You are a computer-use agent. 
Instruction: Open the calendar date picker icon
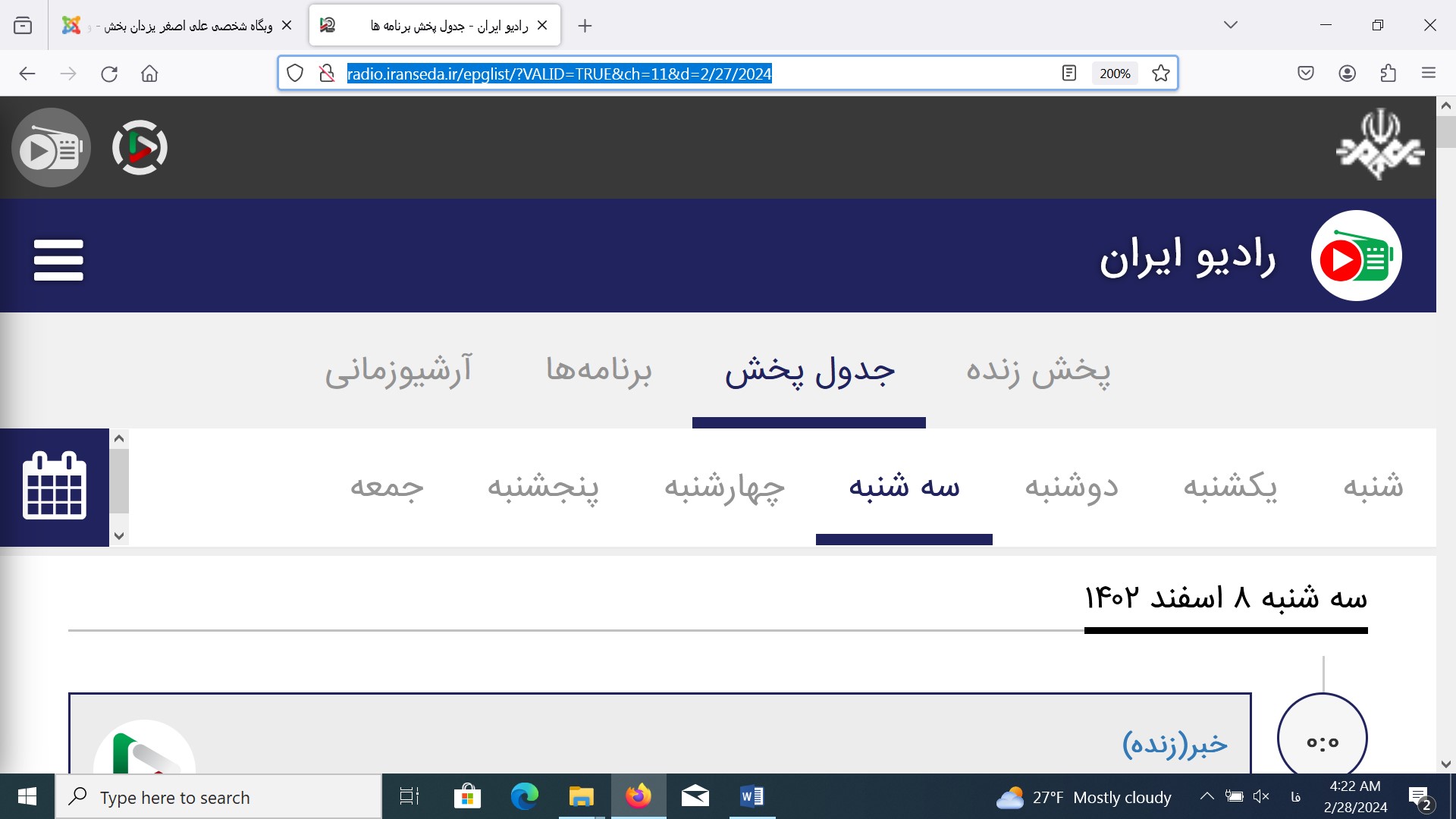coord(55,487)
